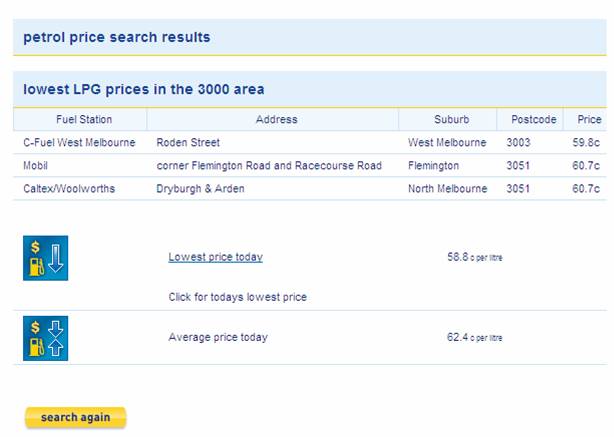Click the Flemington suburb cell
This screenshot has height=437, width=614.
433,166
